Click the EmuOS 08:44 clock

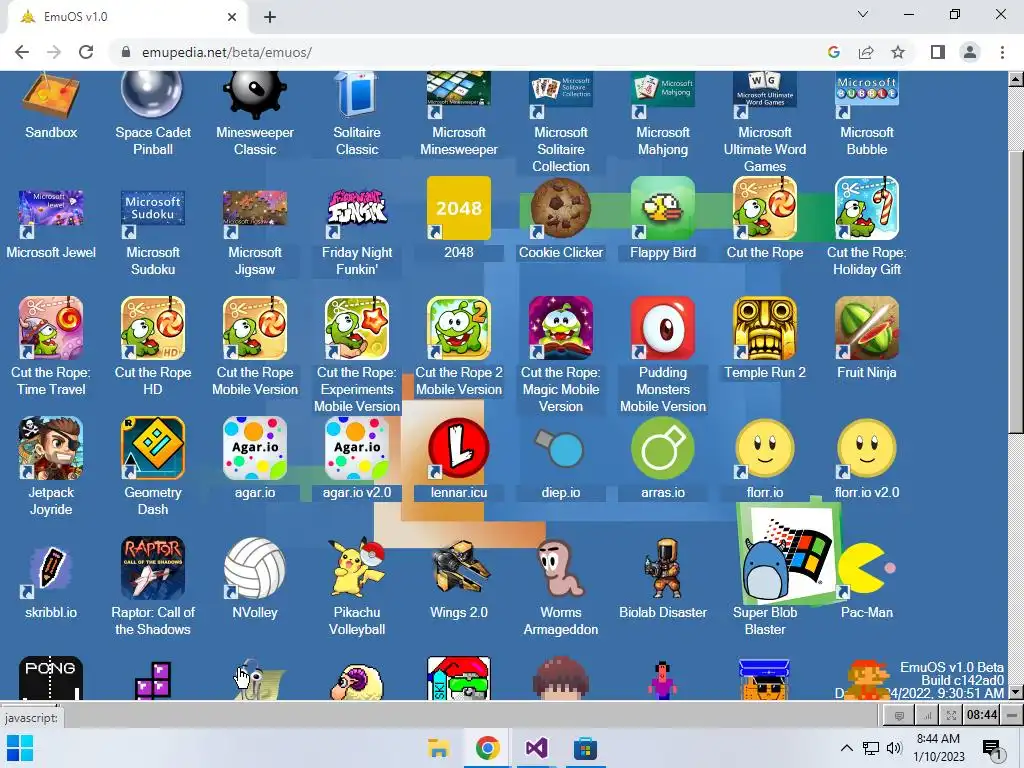(x=982, y=715)
